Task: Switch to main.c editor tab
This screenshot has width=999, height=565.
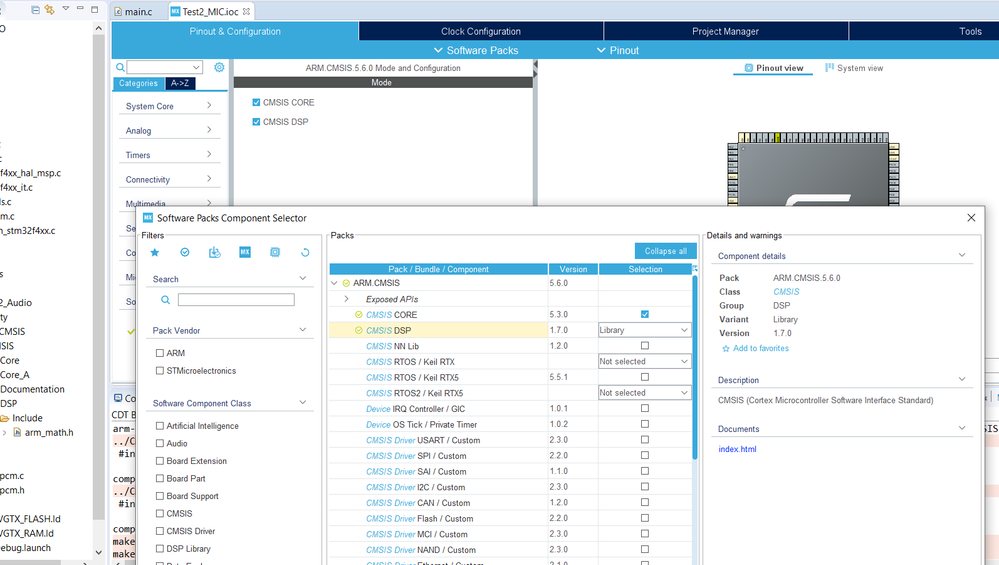Action: click(x=133, y=11)
